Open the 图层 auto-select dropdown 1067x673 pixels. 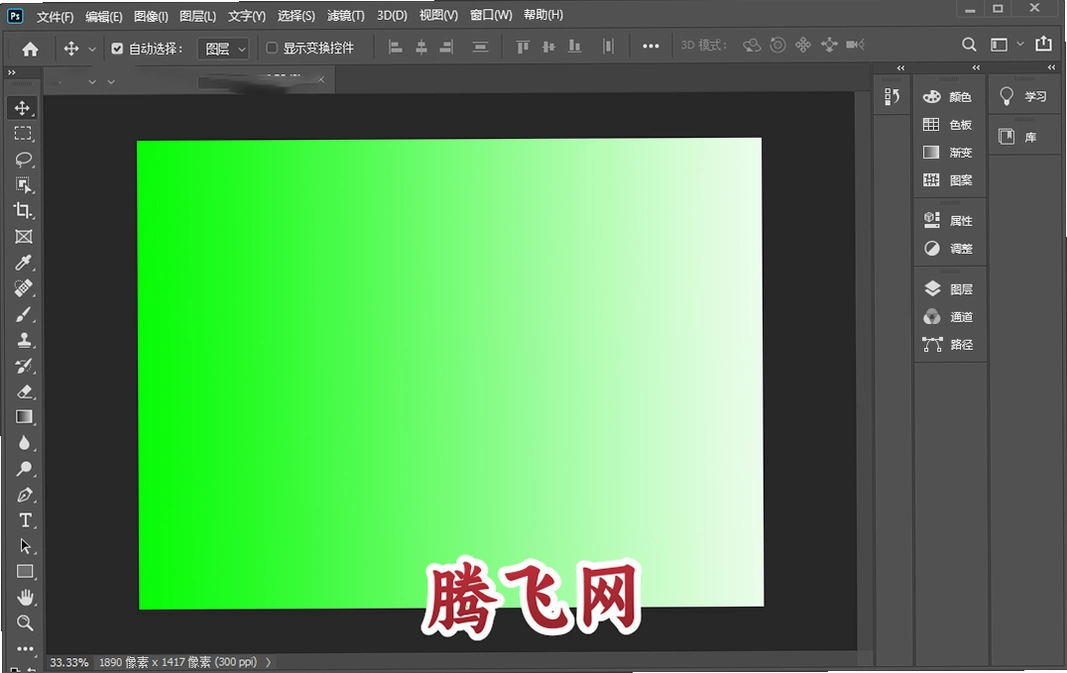223,48
